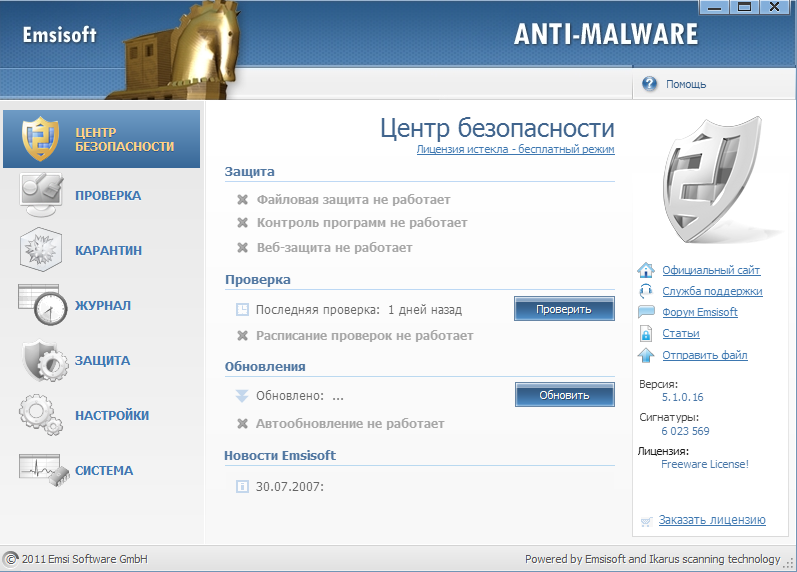797x572 pixels.
Task: Click the info icon beside 30.07.2007 news
Action: coord(242,487)
